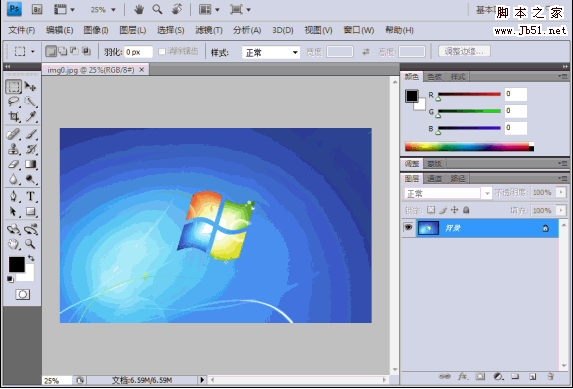Select the Crop tool
573x389 pixels.
coord(14,117)
